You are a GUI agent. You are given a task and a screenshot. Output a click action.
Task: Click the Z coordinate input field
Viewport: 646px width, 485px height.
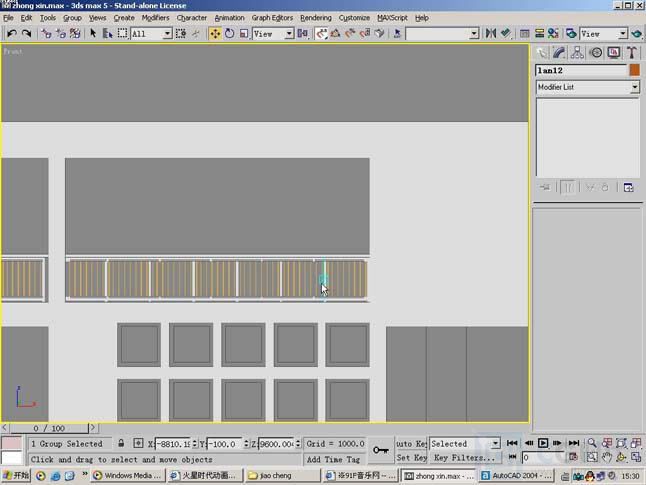point(276,444)
